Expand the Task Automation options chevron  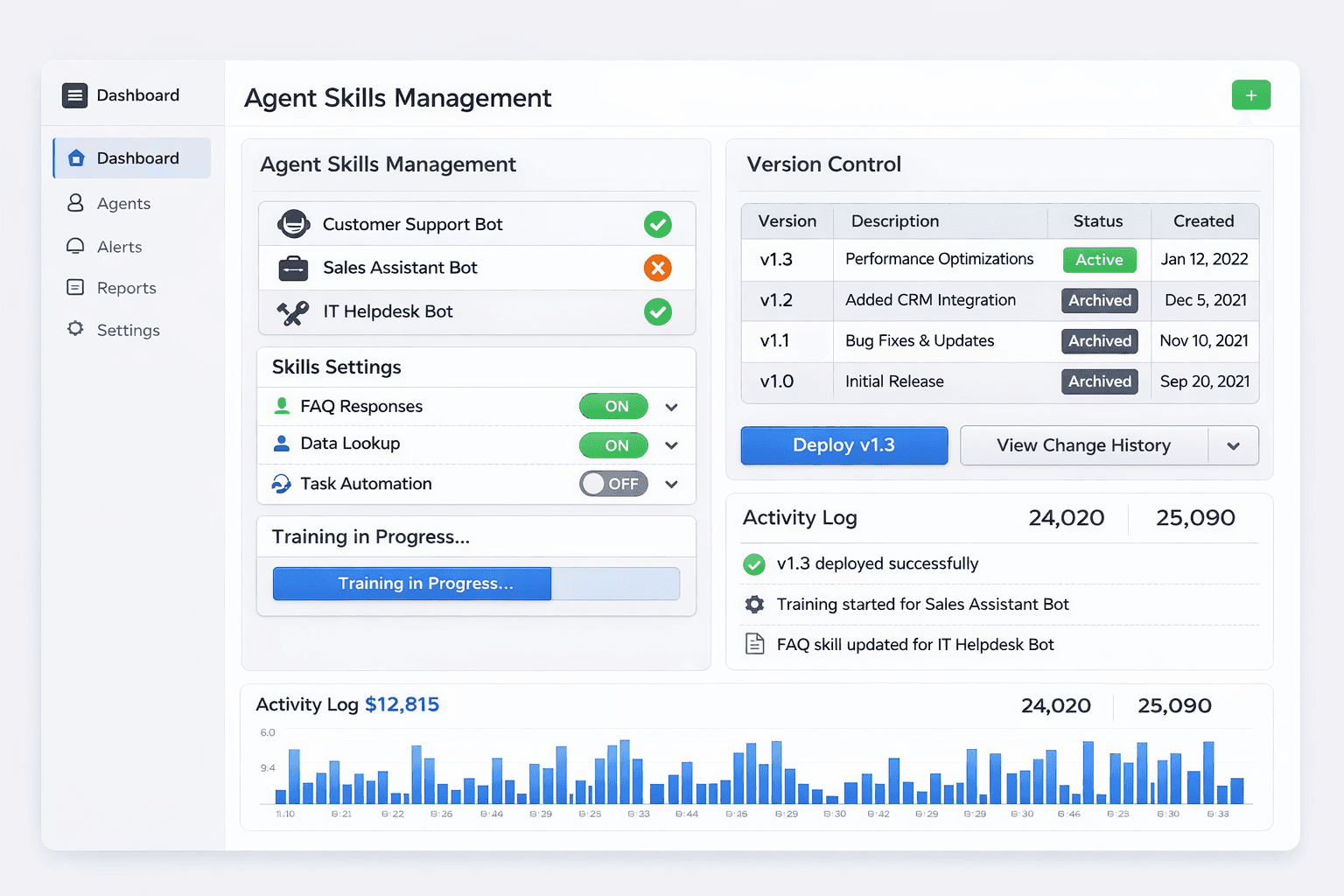[x=671, y=484]
